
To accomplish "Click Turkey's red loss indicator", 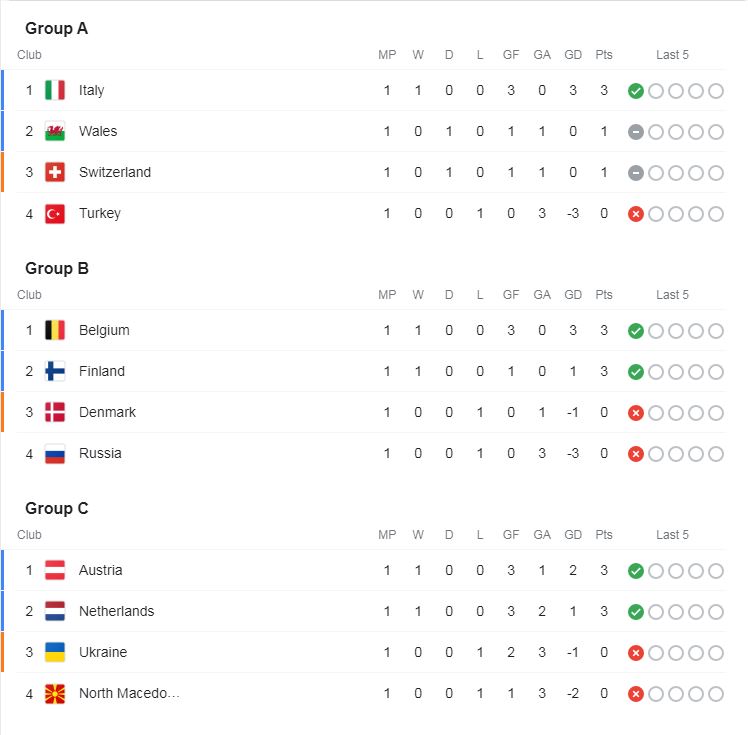I will (x=635, y=214).
